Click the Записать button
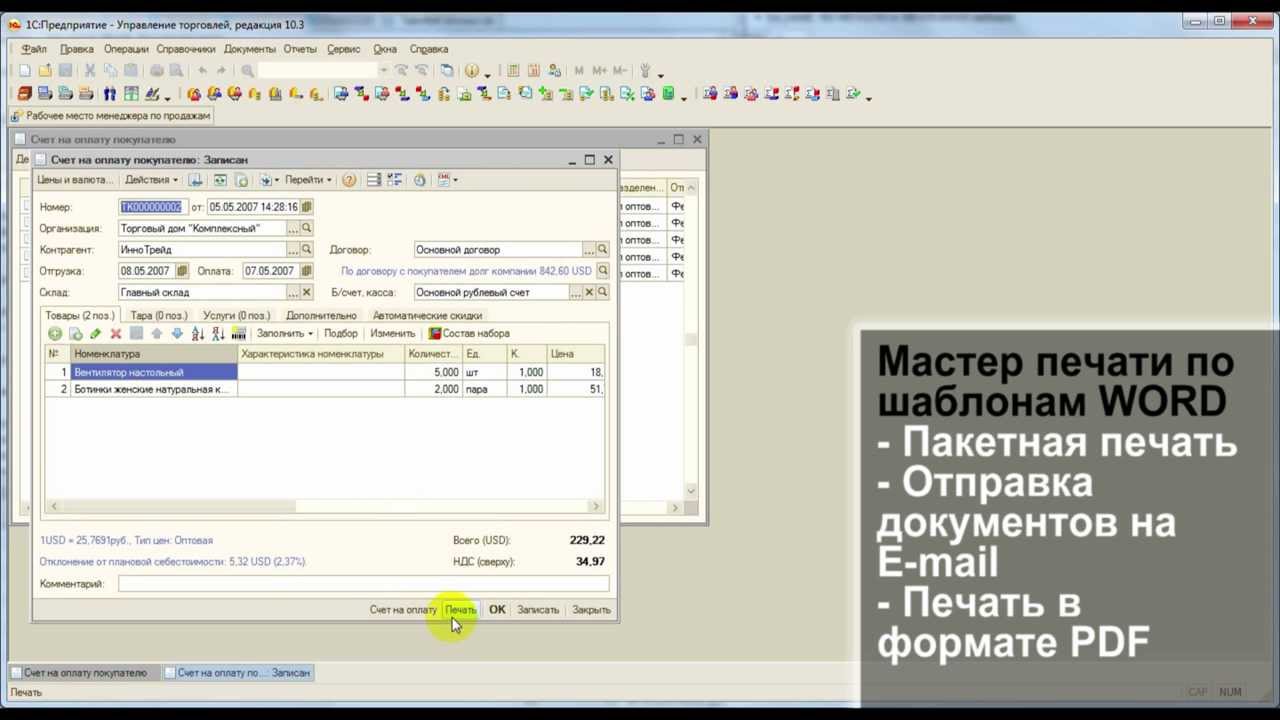Screen dimensions: 1280x720 (x=538, y=610)
